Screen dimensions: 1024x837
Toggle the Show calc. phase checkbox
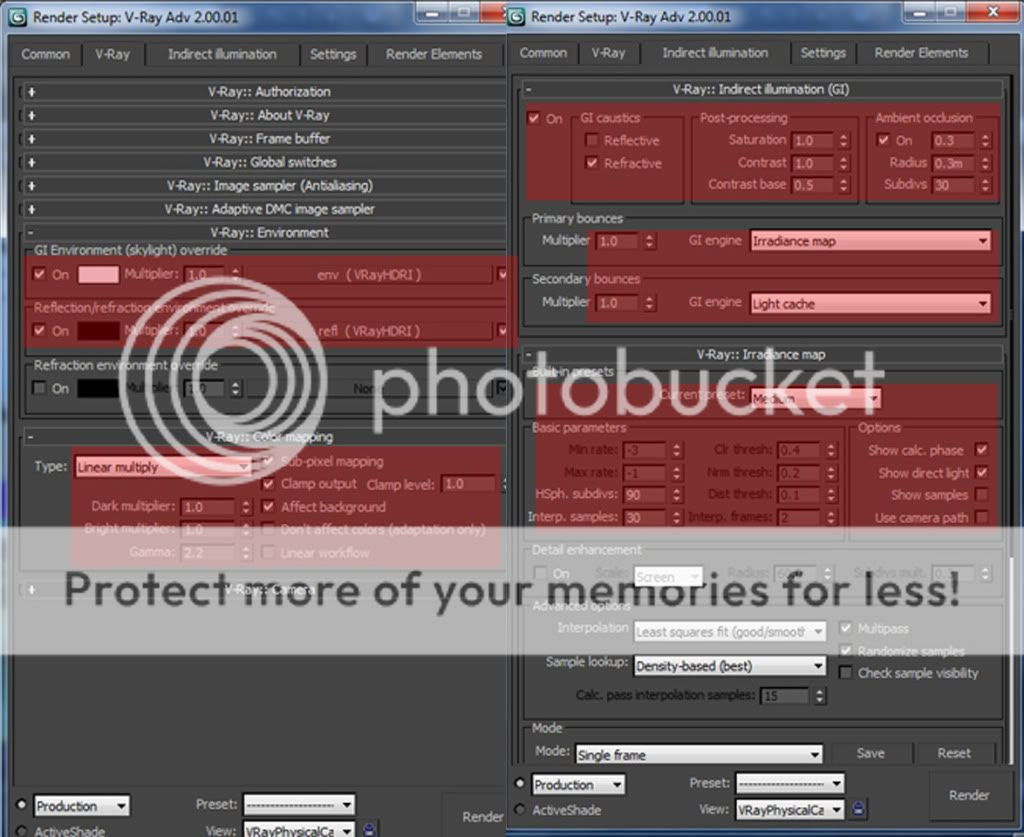981,449
